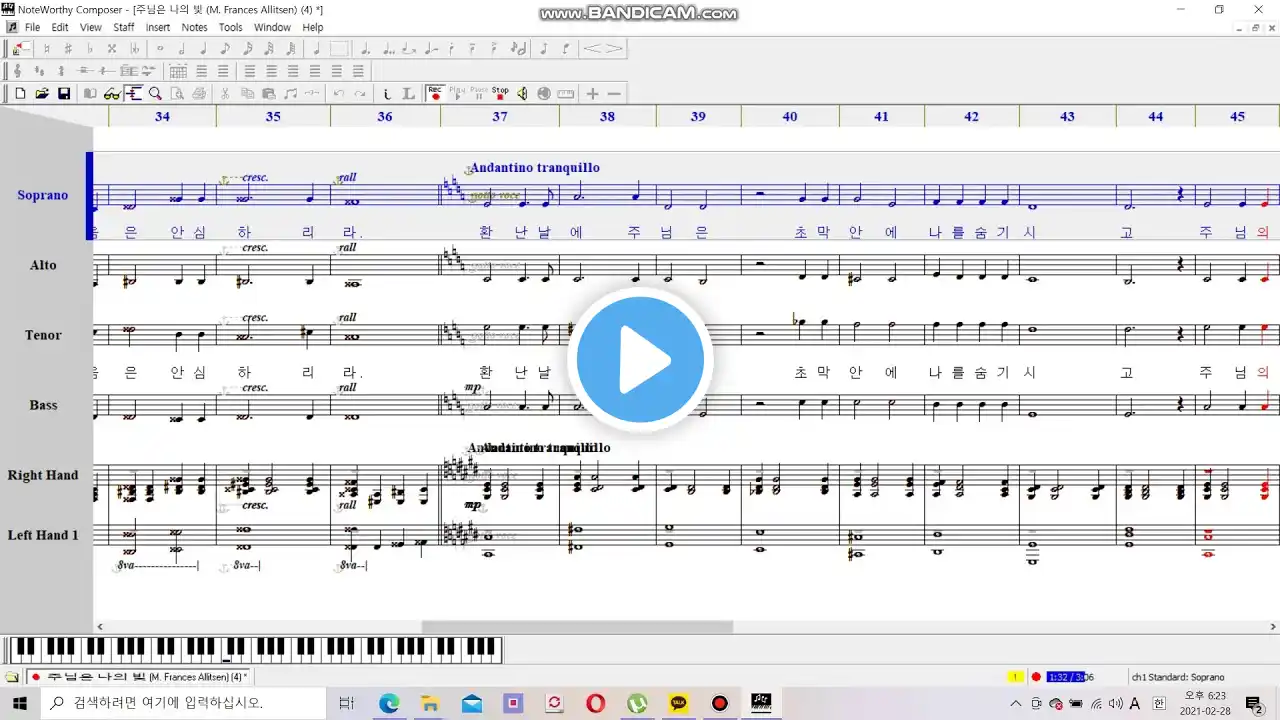The width and height of the screenshot is (1280, 720).
Task: Open Opera browser from taskbar
Action: tap(595, 703)
